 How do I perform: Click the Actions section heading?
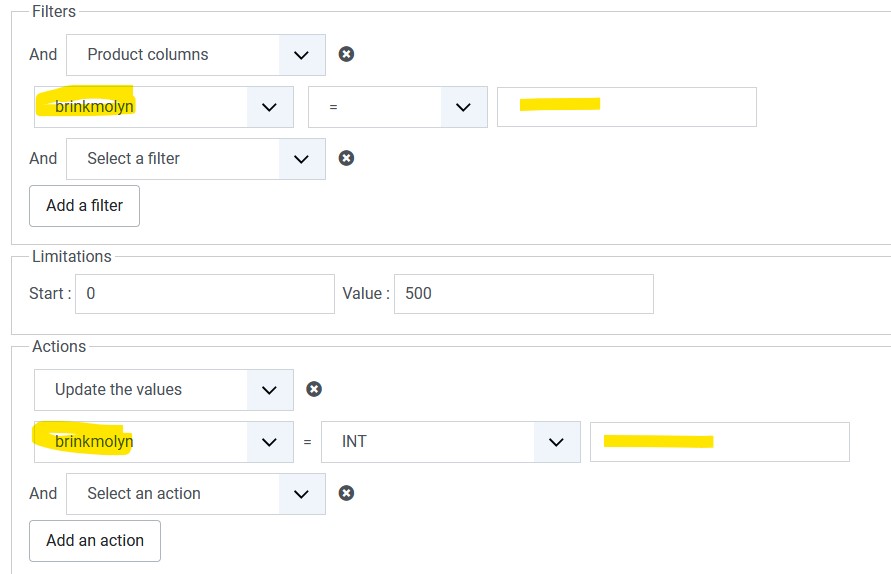pos(59,346)
